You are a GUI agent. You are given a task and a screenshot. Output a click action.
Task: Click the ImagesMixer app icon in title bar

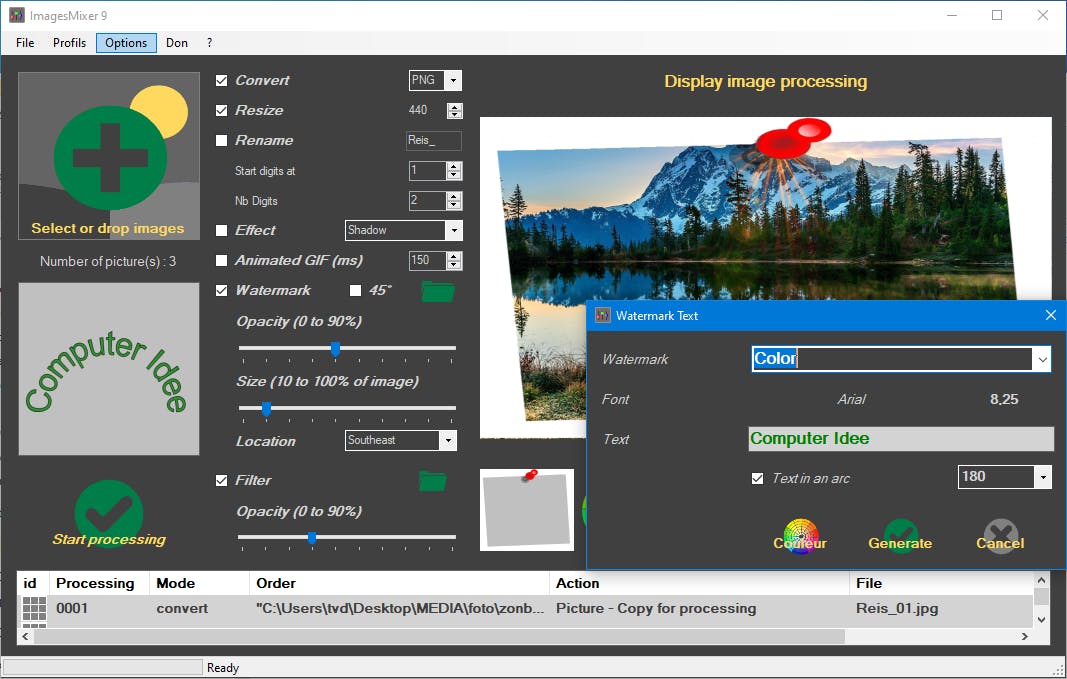[x=16, y=15]
